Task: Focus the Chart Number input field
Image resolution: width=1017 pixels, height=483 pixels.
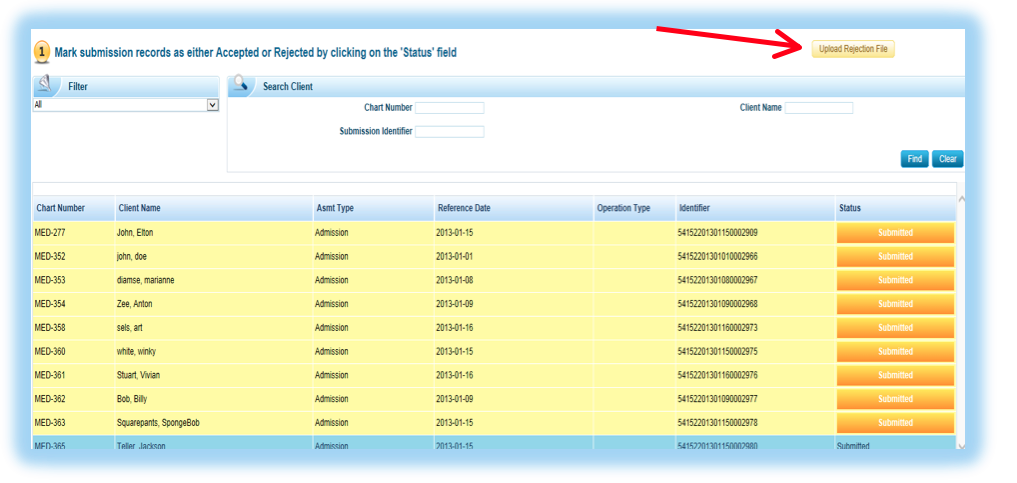Action: point(449,108)
